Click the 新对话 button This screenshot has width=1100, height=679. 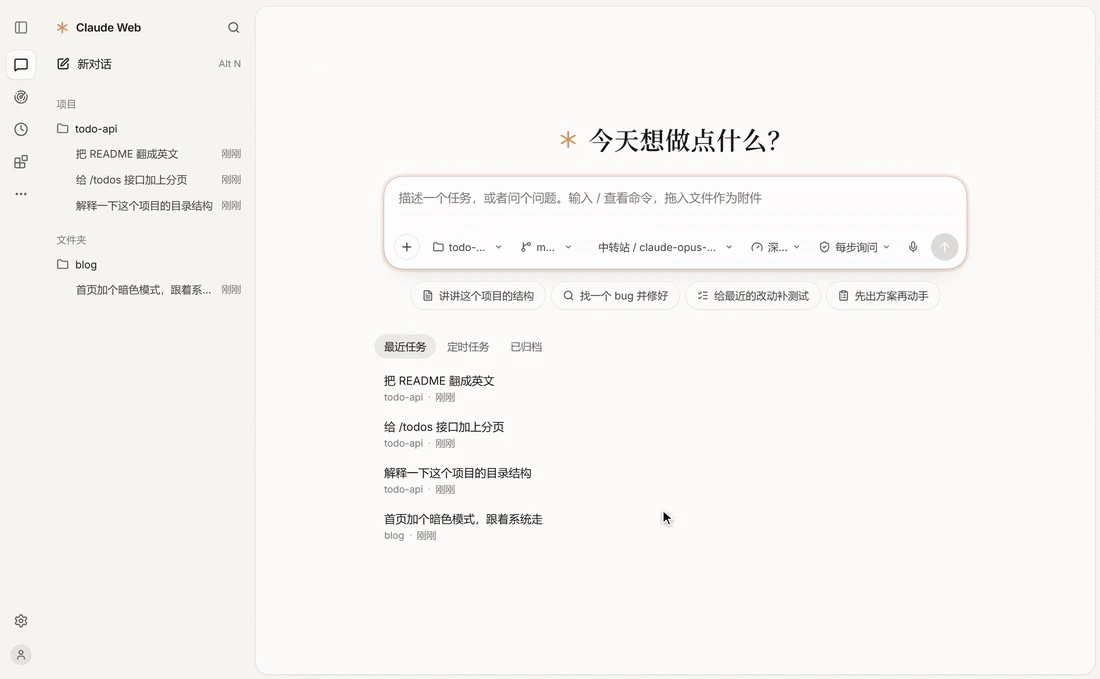[149, 64]
